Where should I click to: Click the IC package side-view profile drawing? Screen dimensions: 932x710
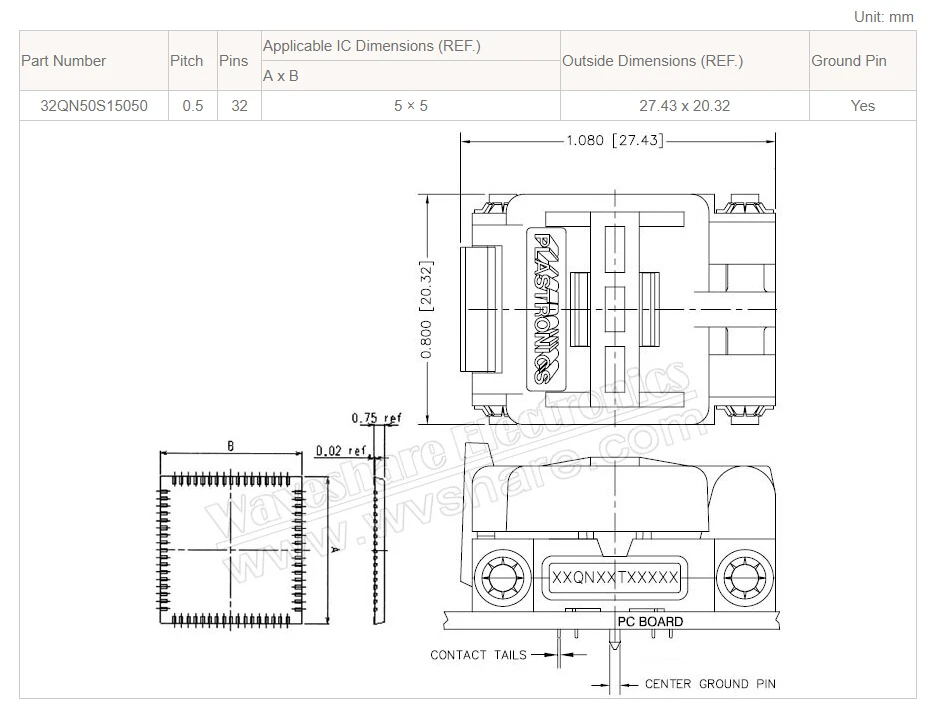378,550
